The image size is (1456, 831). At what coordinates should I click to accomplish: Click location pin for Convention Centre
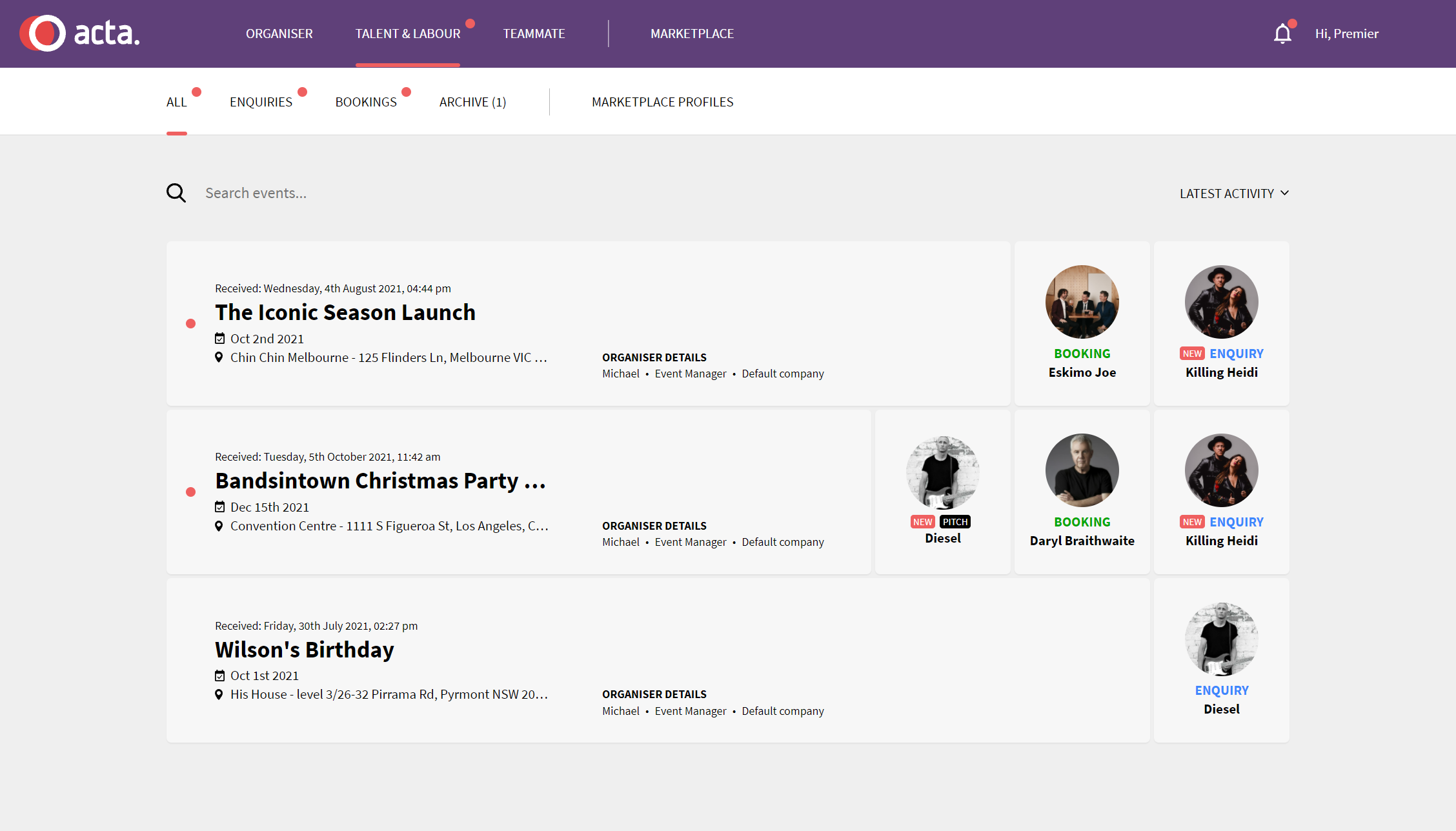219,526
